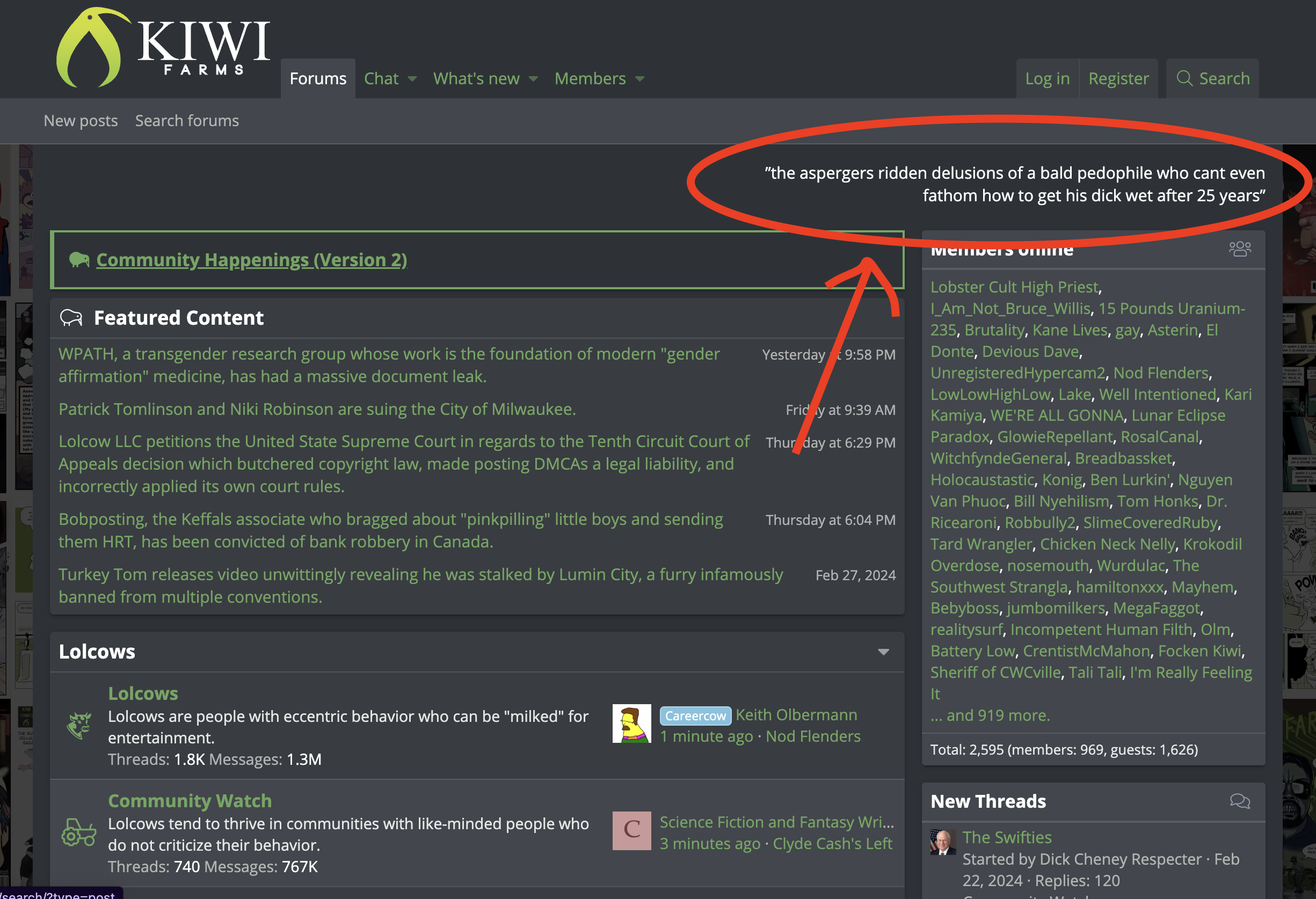
Task: Click the Members online people icon
Action: click(x=1240, y=249)
